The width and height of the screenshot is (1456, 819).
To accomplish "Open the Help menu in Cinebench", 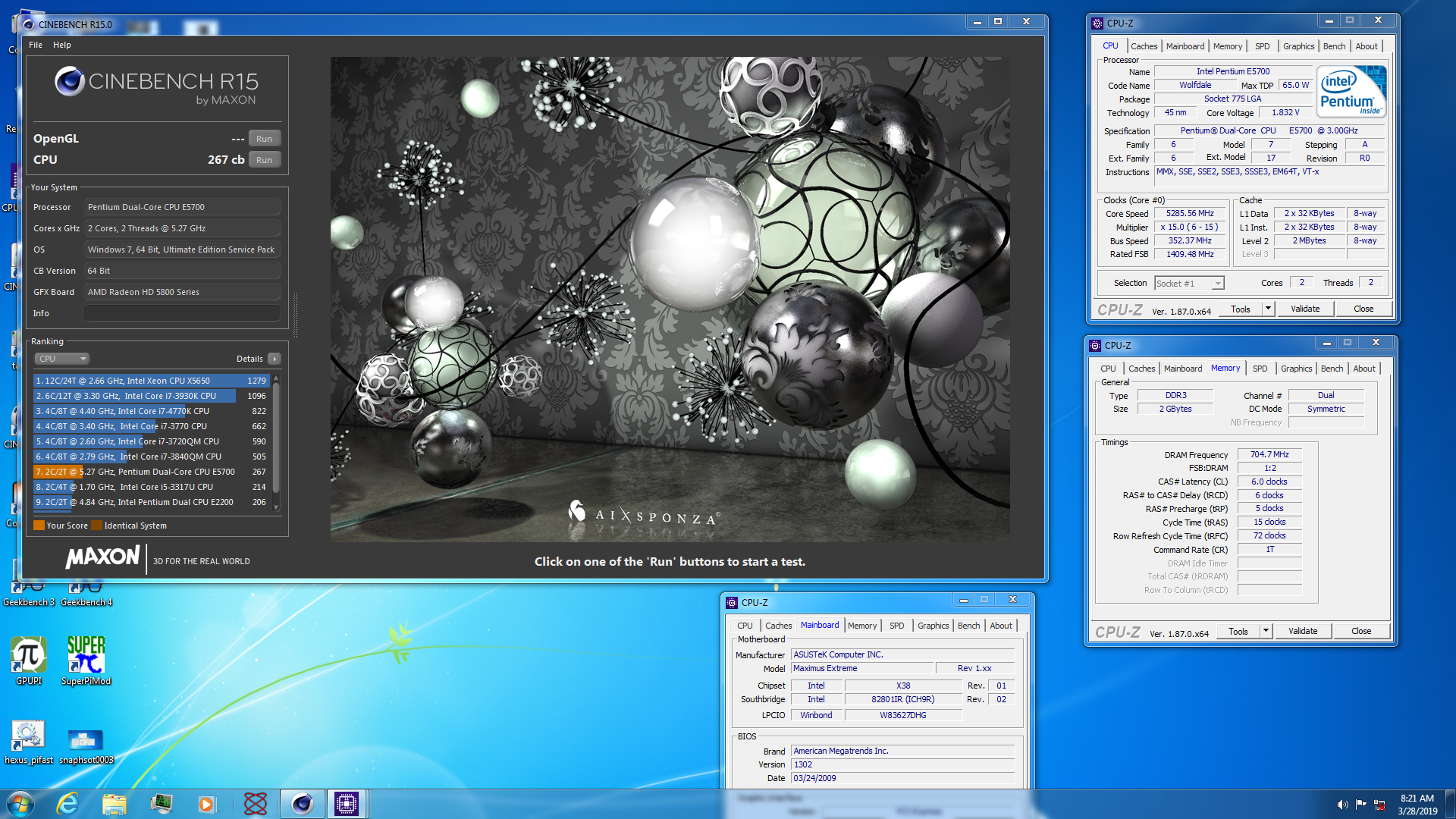I will click(x=62, y=45).
